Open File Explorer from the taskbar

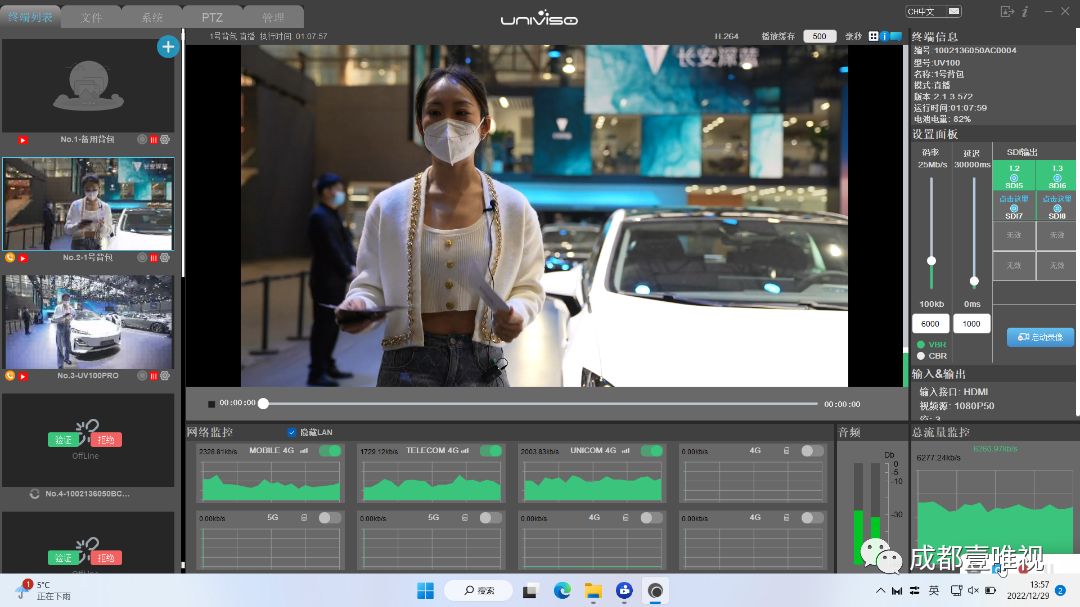click(x=593, y=590)
